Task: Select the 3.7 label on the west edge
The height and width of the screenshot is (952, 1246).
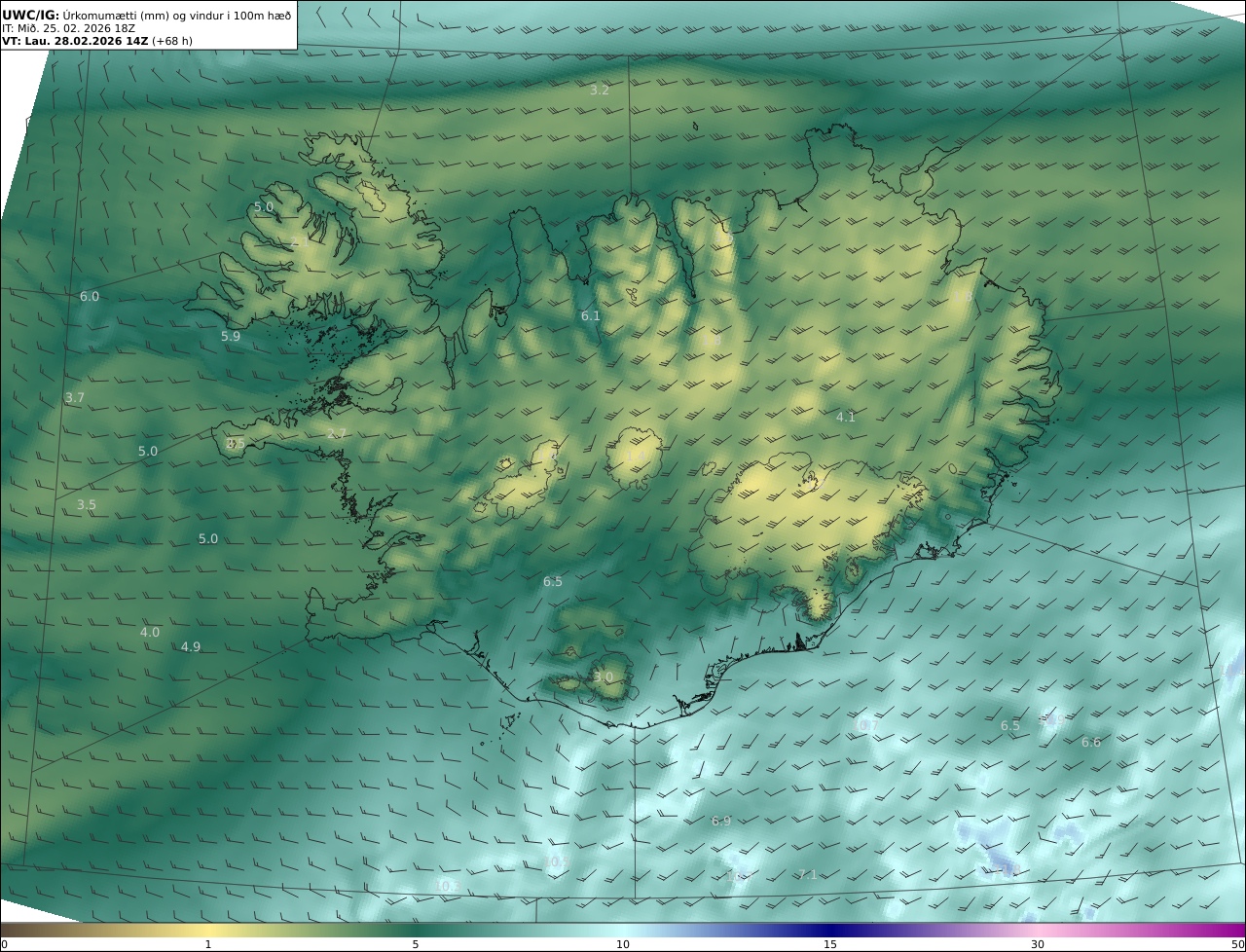Action: tap(75, 398)
